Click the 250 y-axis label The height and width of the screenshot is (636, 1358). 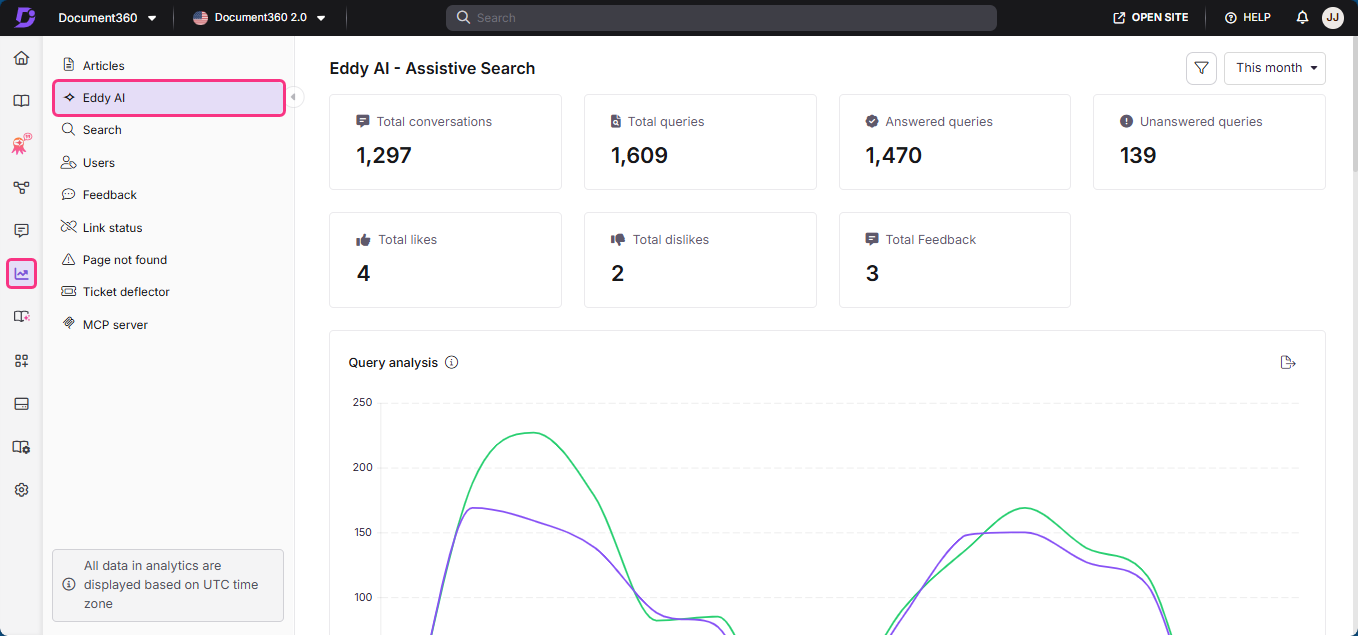click(362, 403)
